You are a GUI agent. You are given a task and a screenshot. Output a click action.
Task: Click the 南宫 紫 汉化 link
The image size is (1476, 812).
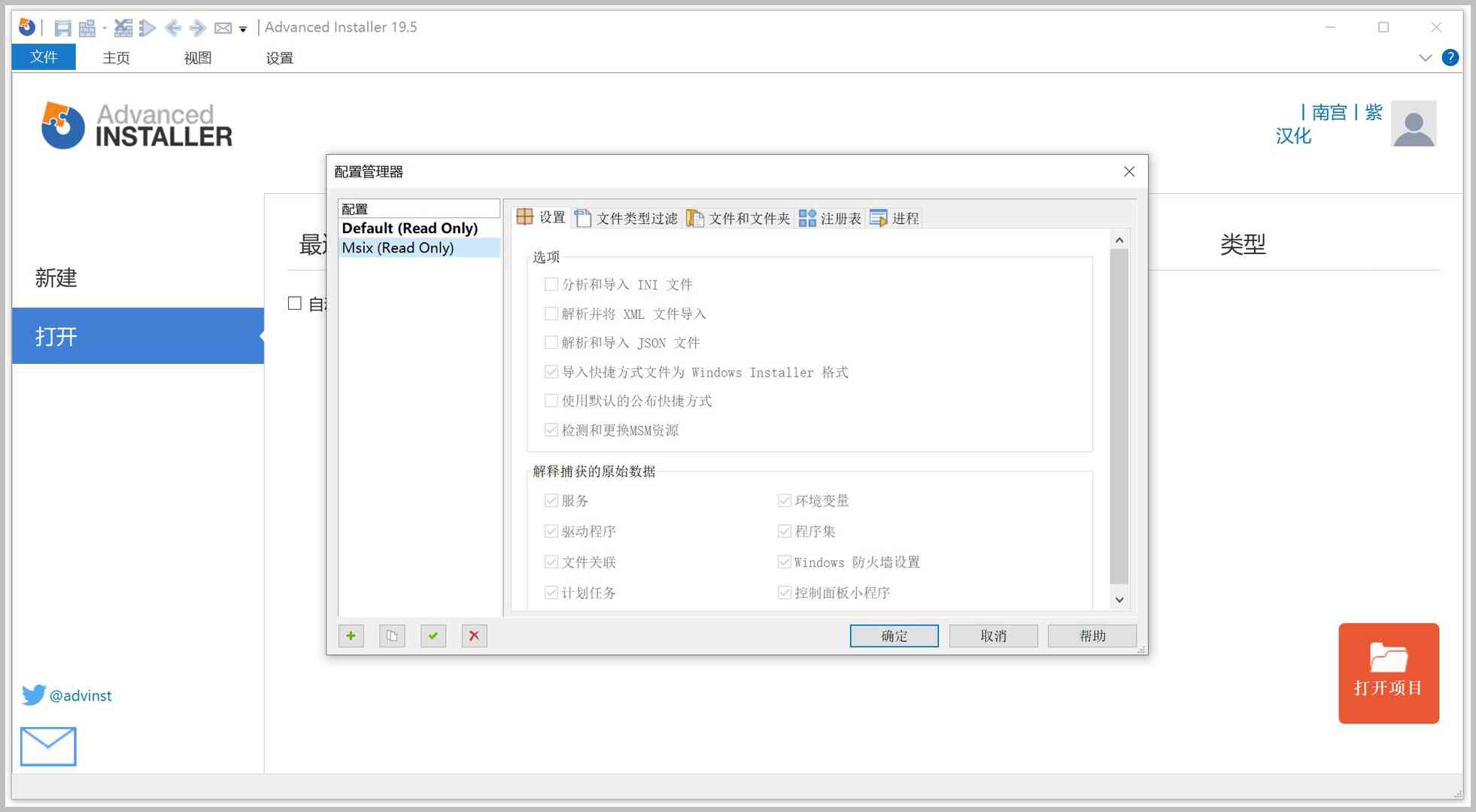tap(1329, 124)
